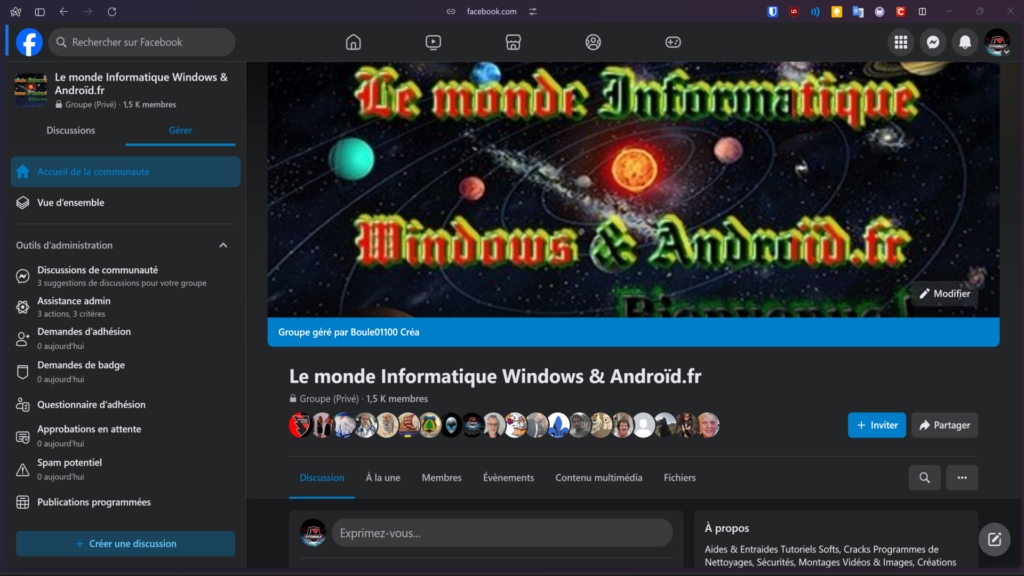The height and width of the screenshot is (576, 1024).
Task: Click the Partager button
Action: 944,425
